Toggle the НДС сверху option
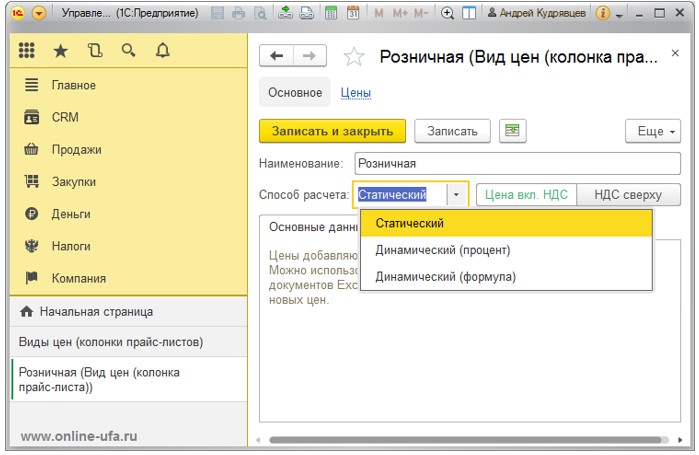The image size is (699, 455). 630,195
